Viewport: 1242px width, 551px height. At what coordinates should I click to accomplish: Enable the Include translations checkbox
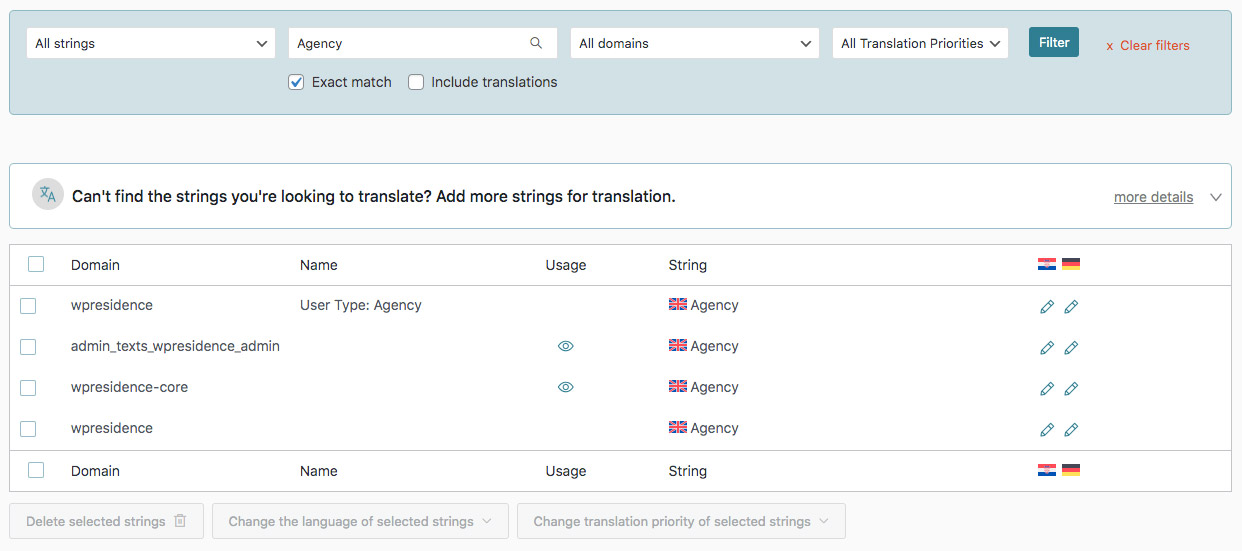pyautogui.click(x=416, y=82)
